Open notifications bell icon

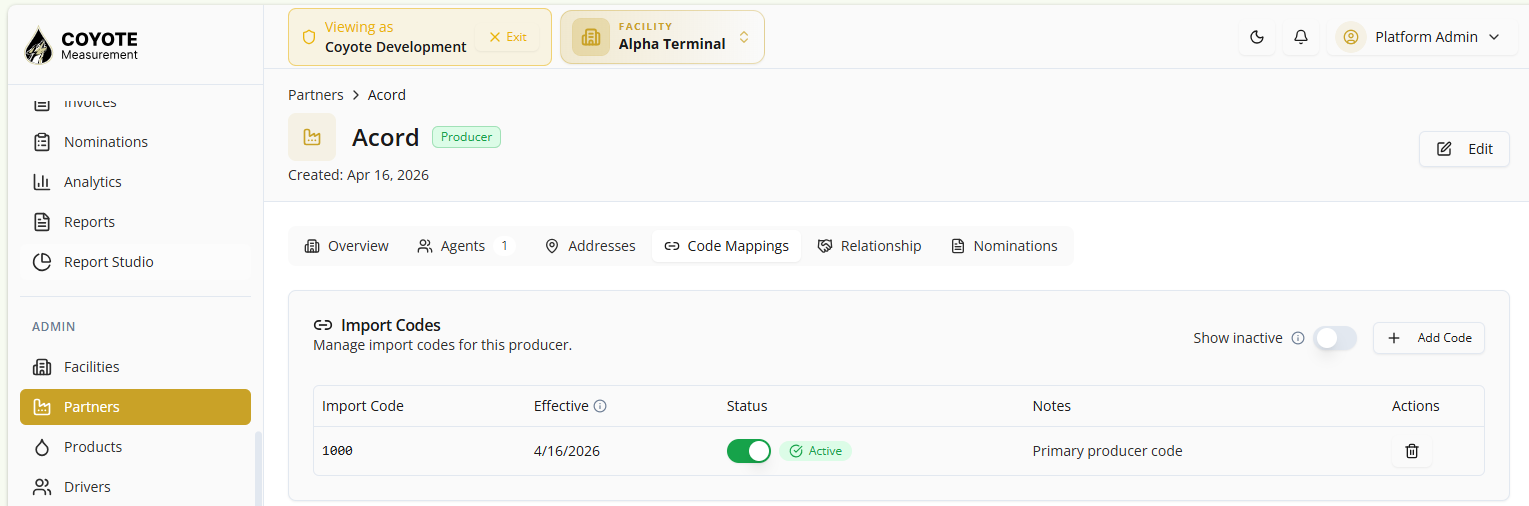tap(1301, 37)
